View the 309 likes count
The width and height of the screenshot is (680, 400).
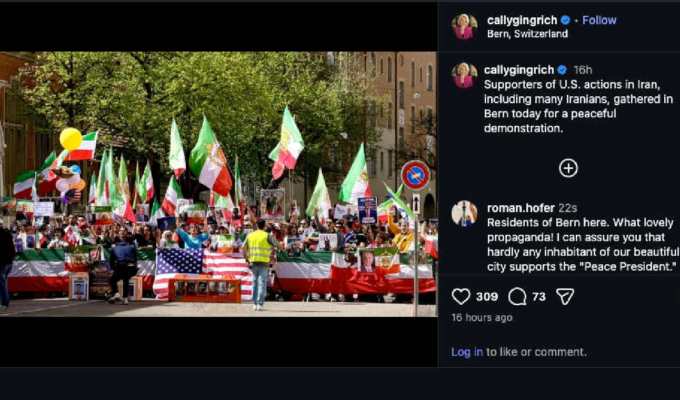coord(487,297)
